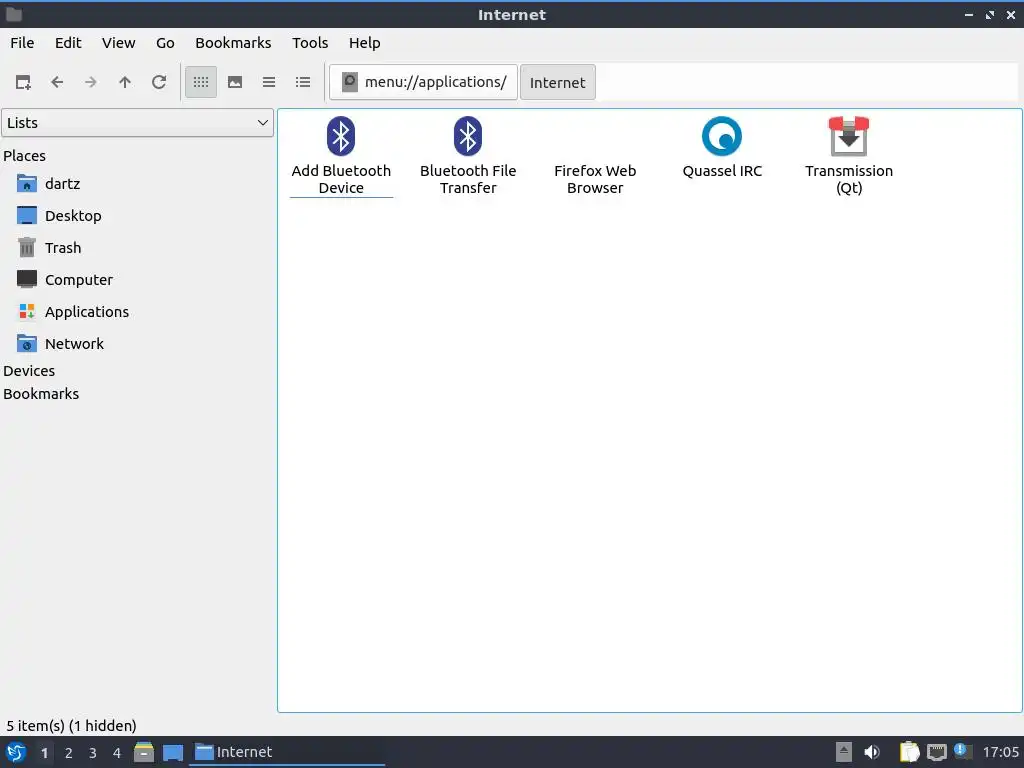Open removable media tray icon
Viewport: 1024px width, 768px height.
[844, 752]
